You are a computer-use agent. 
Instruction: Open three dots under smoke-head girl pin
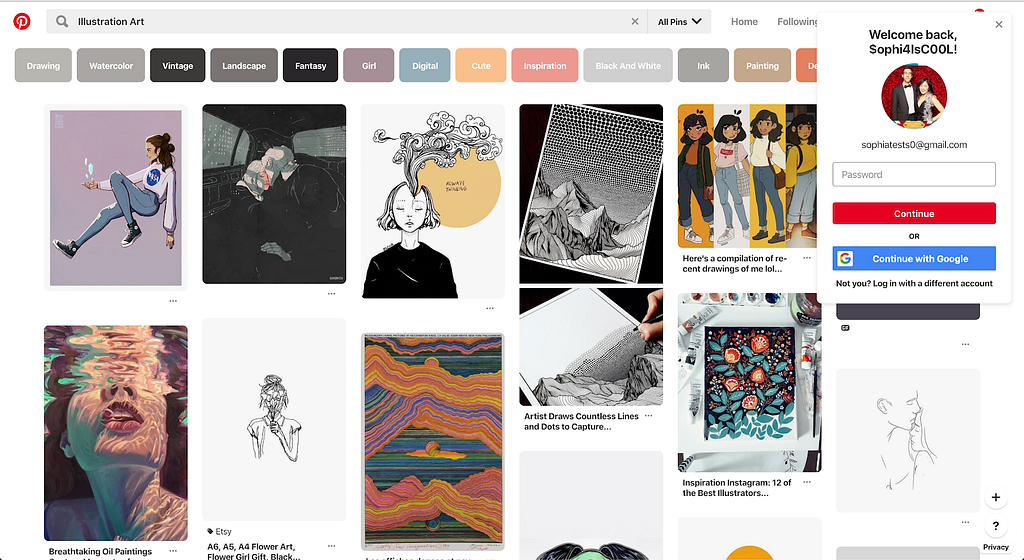pyautogui.click(x=489, y=308)
